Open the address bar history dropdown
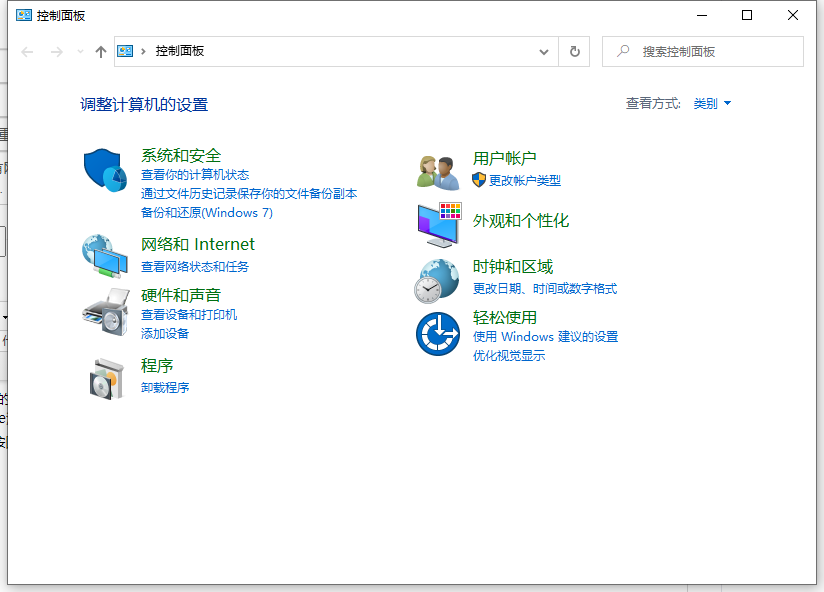This screenshot has width=824, height=592. click(544, 51)
